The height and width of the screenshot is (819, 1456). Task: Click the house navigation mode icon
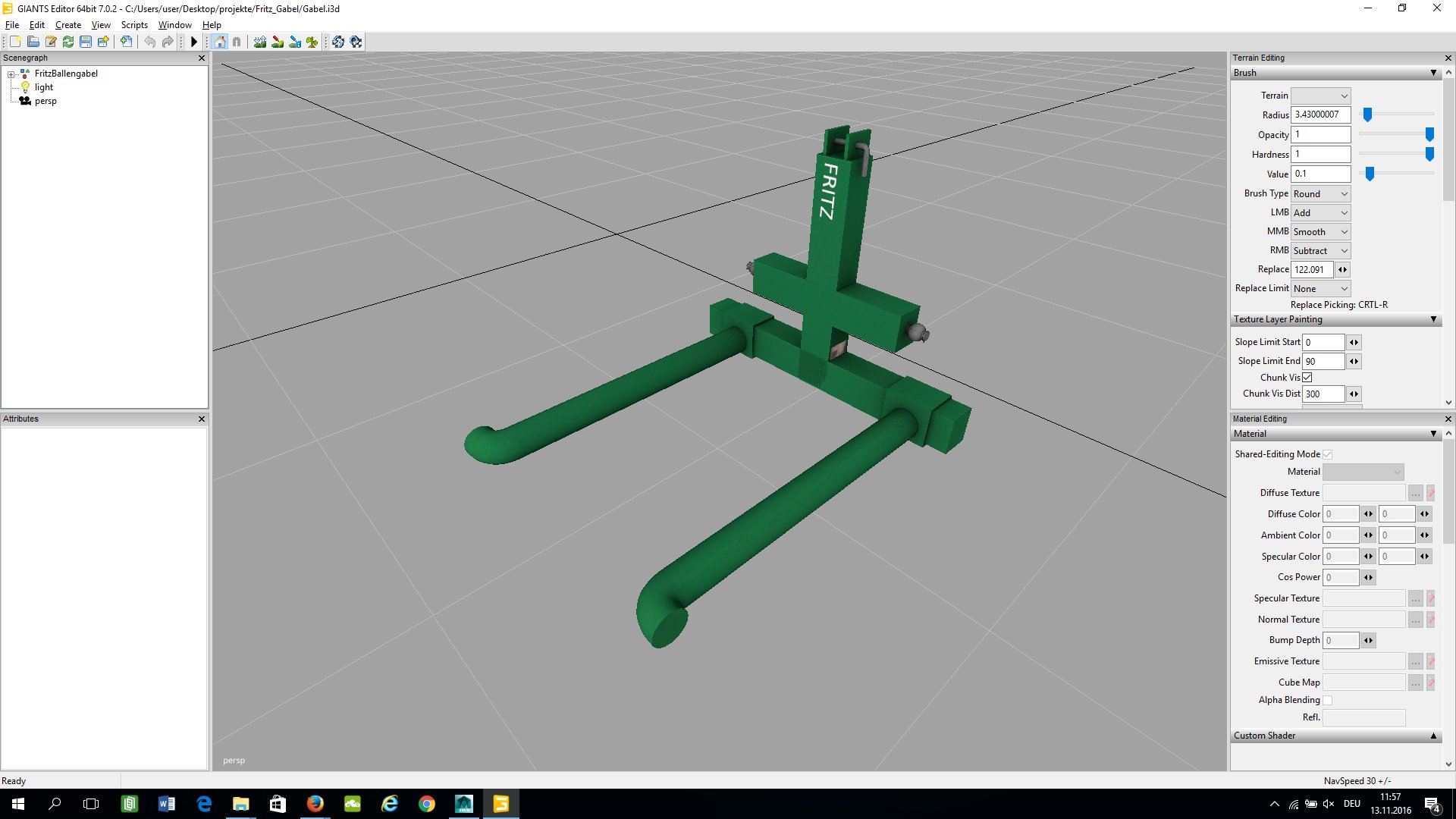click(x=220, y=42)
